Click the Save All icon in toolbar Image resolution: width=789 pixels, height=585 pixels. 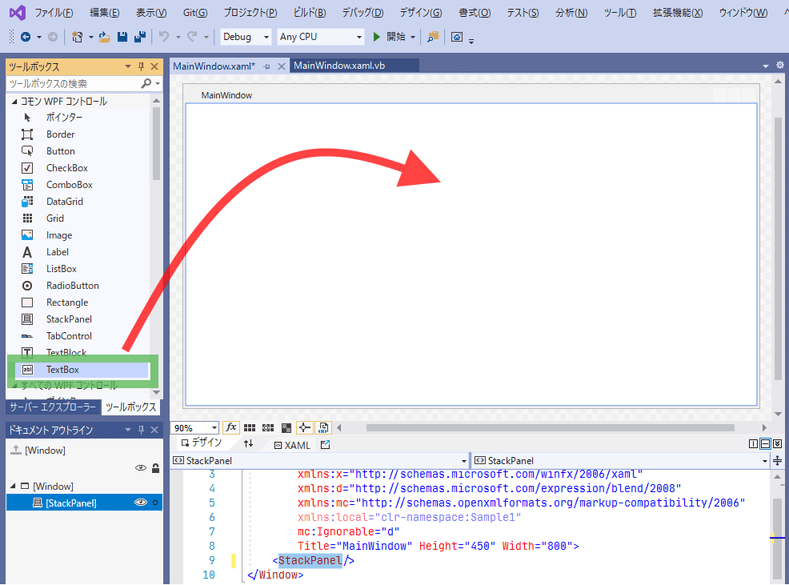click(x=137, y=37)
